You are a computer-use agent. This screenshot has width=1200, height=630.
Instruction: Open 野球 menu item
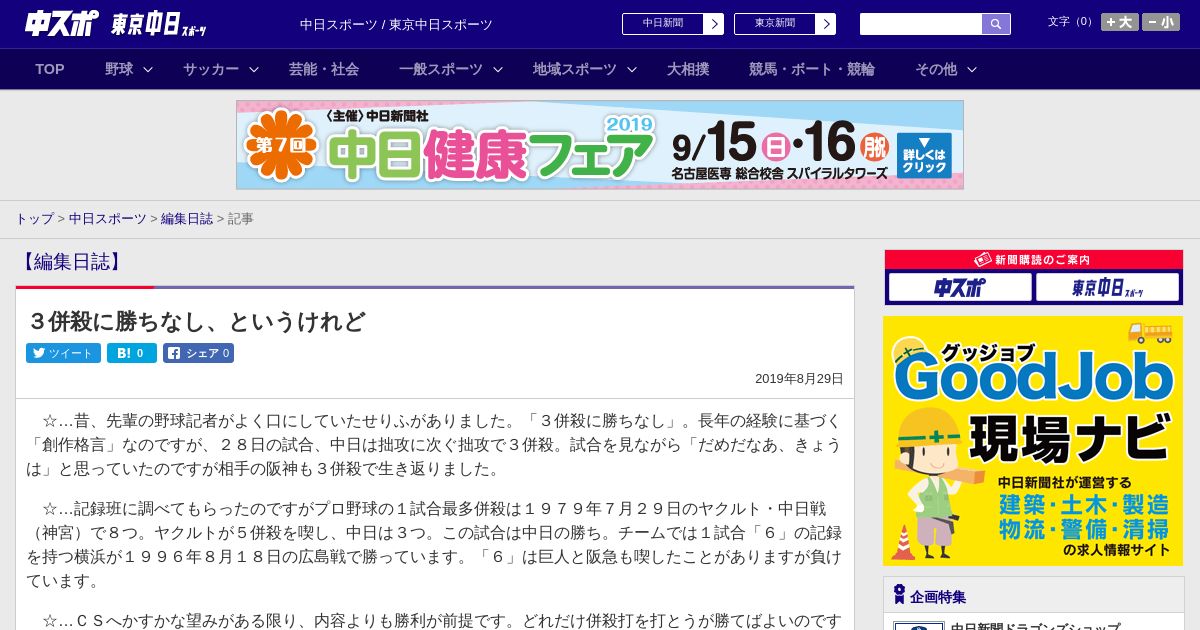point(119,69)
